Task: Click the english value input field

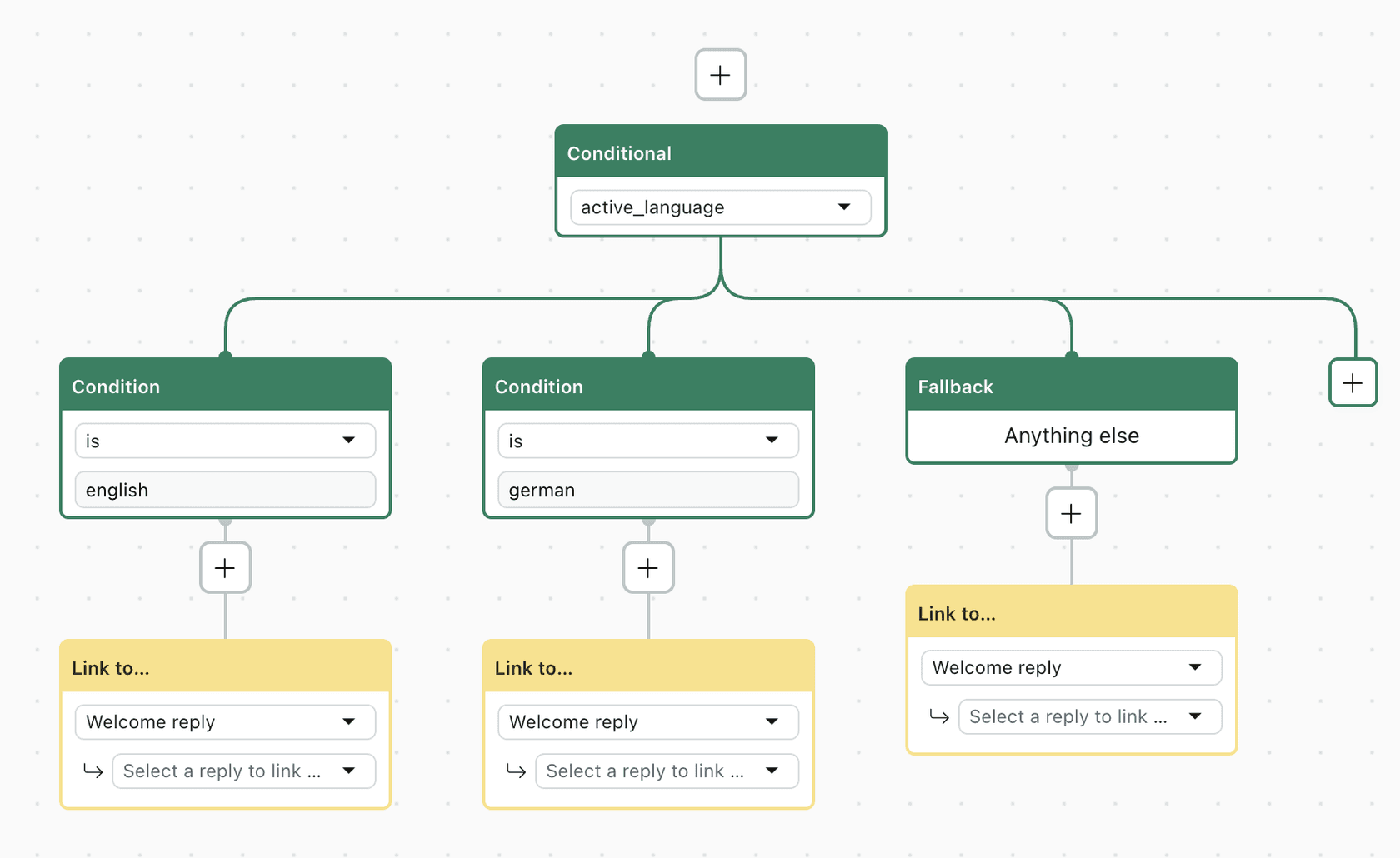Action: (x=224, y=490)
